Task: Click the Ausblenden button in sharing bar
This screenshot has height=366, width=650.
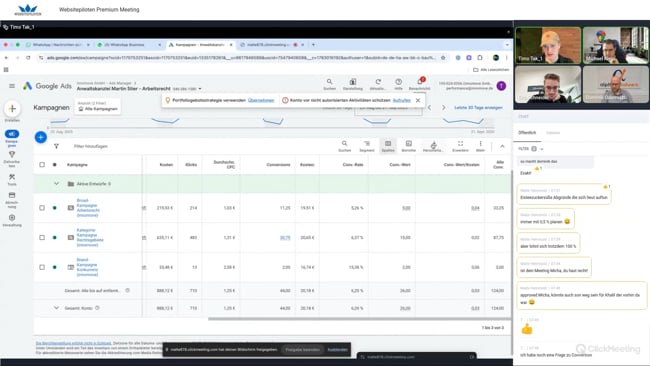Action: click(x=337, y=349)
